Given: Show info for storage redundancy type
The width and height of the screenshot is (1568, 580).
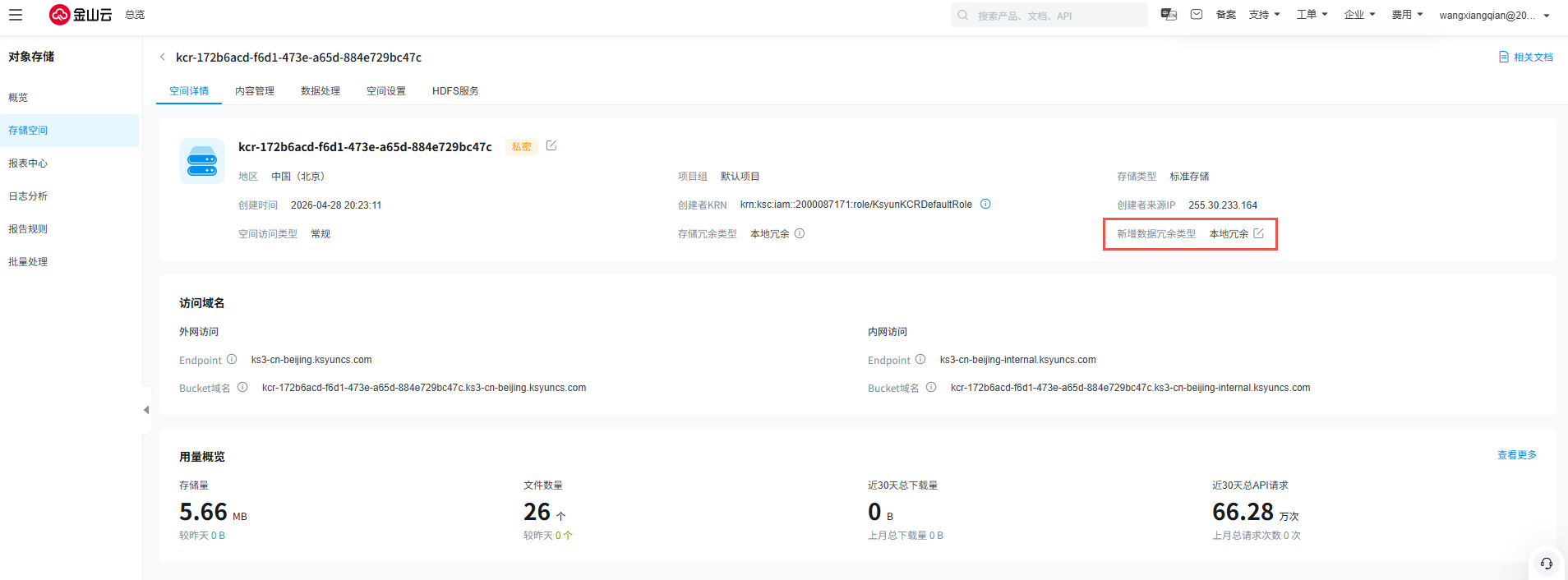Looking at the screenshot, I should (x=800, y=233).
